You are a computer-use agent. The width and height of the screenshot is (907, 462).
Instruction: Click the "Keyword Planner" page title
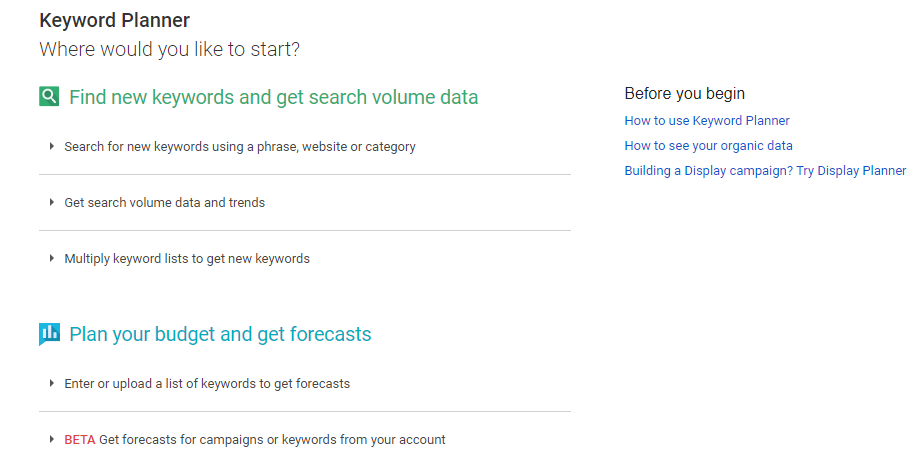click(114, 20)
